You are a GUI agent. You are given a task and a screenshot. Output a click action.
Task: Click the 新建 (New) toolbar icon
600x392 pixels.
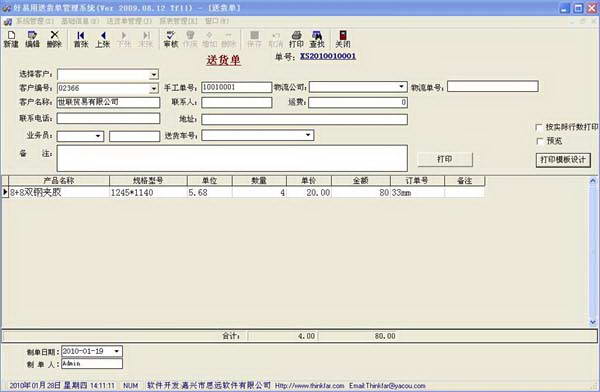coord(11,39)
